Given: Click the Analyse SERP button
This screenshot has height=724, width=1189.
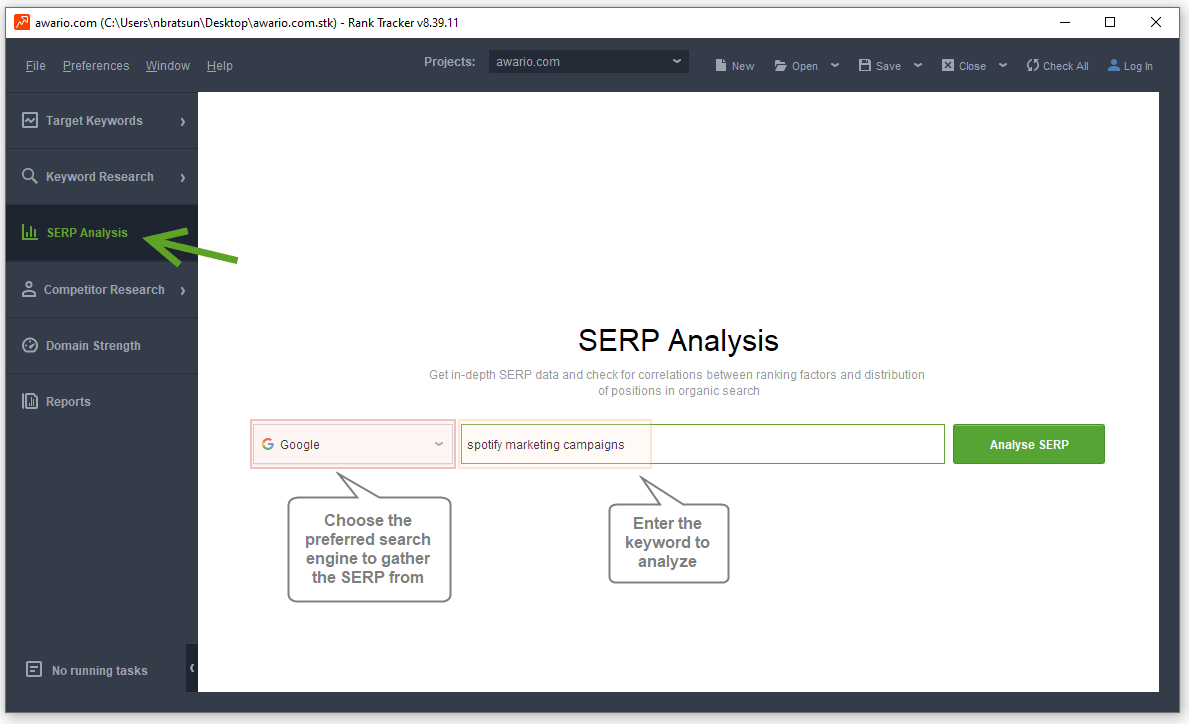Looking at the screenshot, I should [1028, 444].
